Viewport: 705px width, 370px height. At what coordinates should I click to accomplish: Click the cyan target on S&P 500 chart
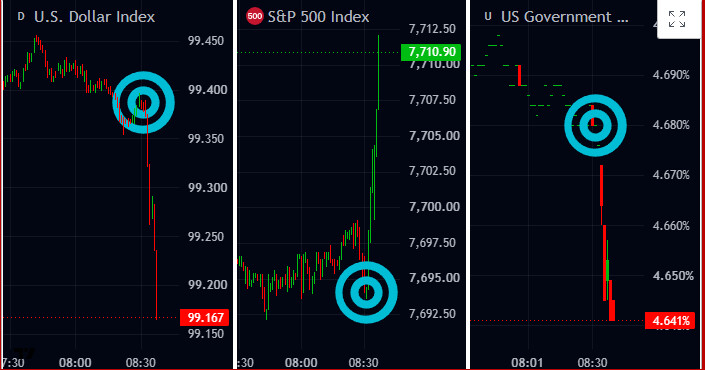pos(366,292)
